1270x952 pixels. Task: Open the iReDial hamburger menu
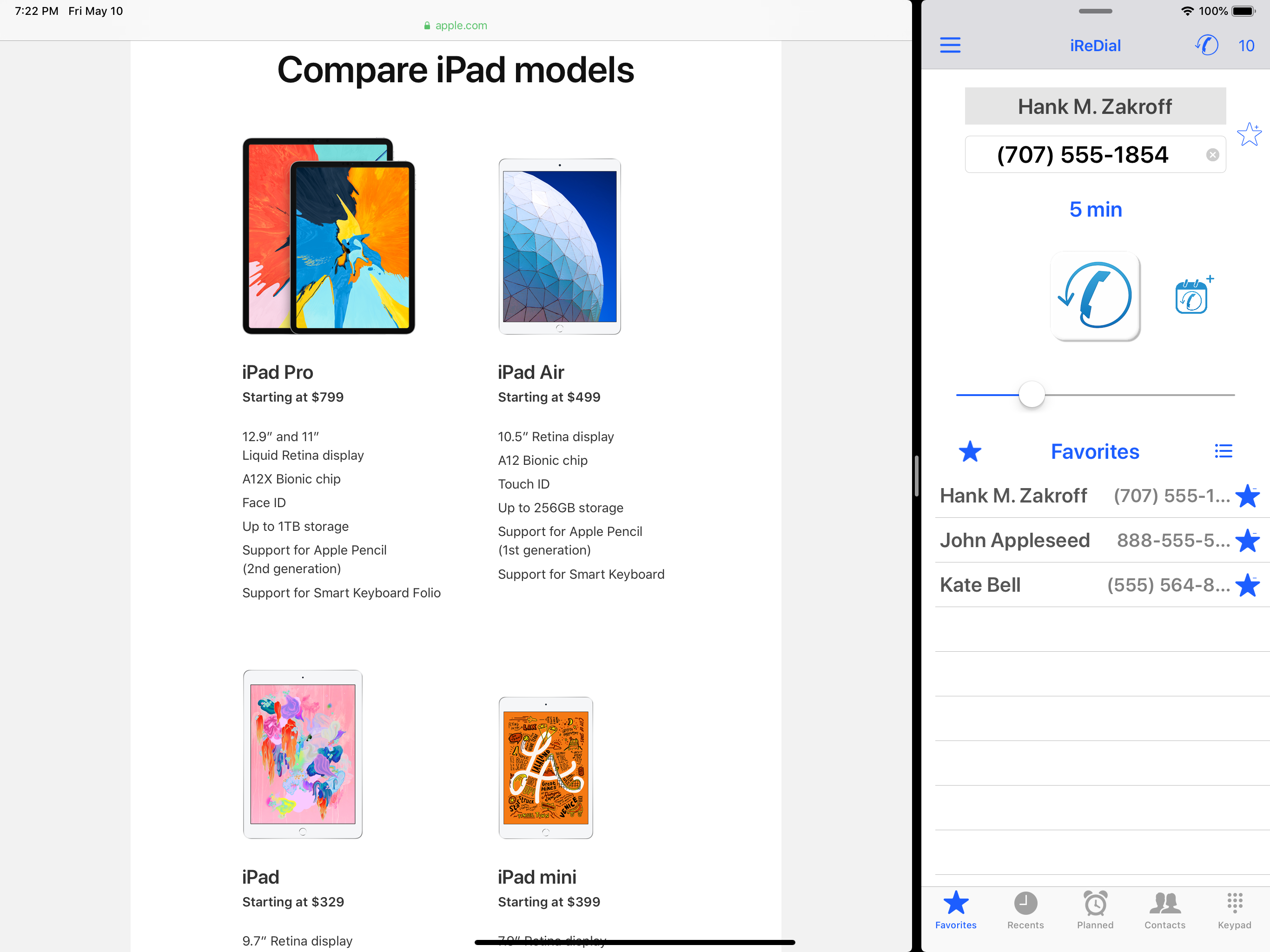(x=950, y=46)
